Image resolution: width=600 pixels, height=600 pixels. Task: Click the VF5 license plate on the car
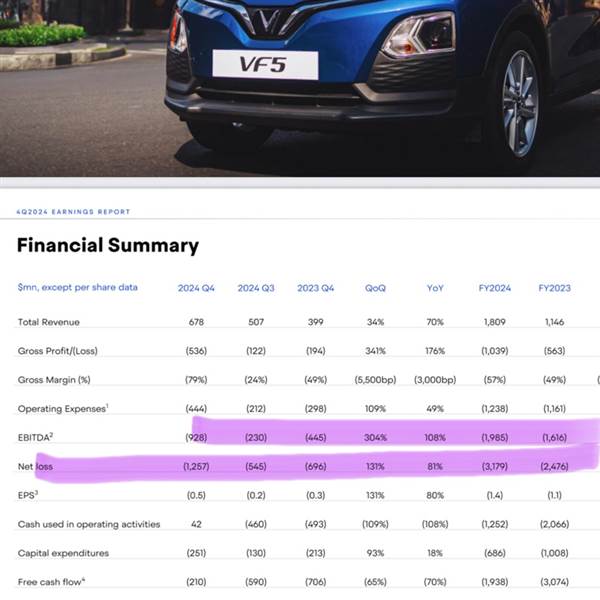pos(265,64)
